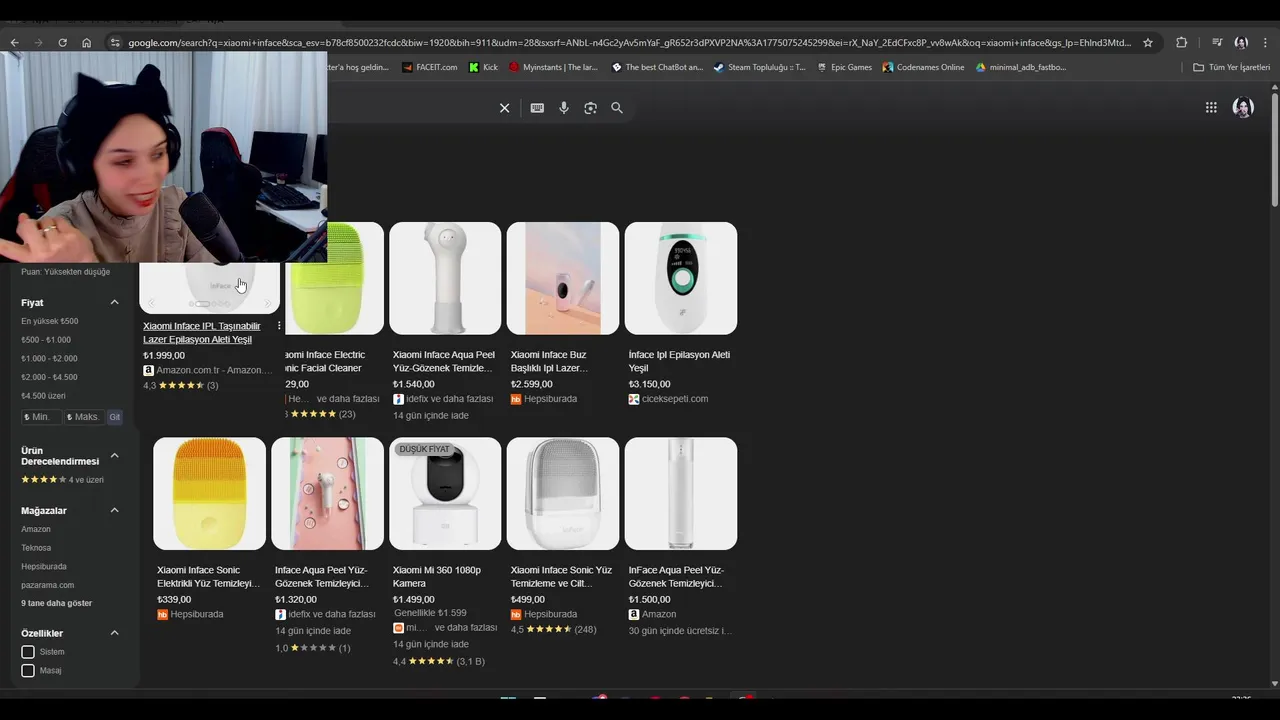1280x720 pixels.
Task: Open green Electric Sonic Facial Cleaner thumbnail
Action: (x=334, y=278)
